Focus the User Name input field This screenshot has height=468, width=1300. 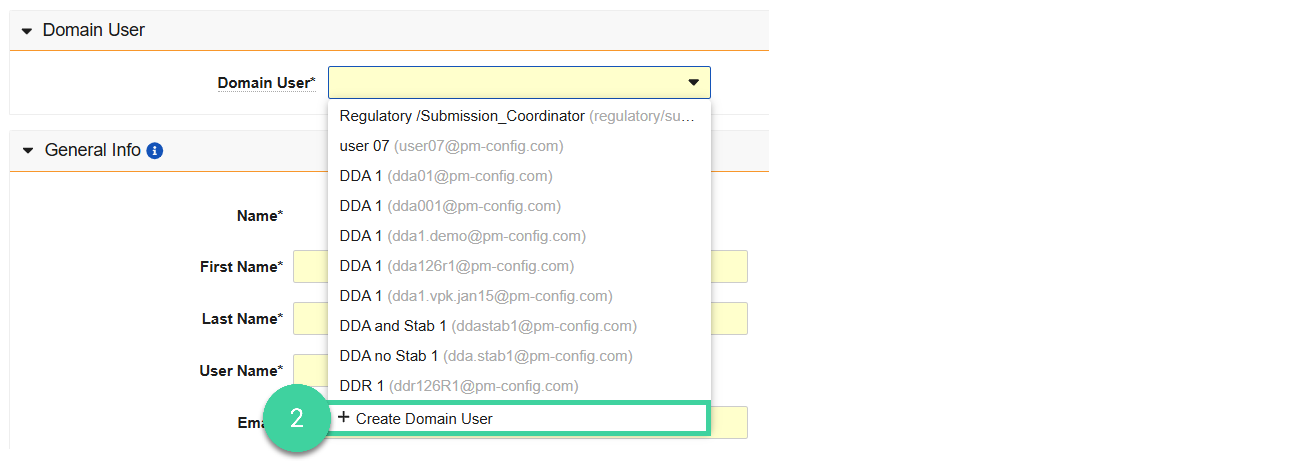point(520,371)
